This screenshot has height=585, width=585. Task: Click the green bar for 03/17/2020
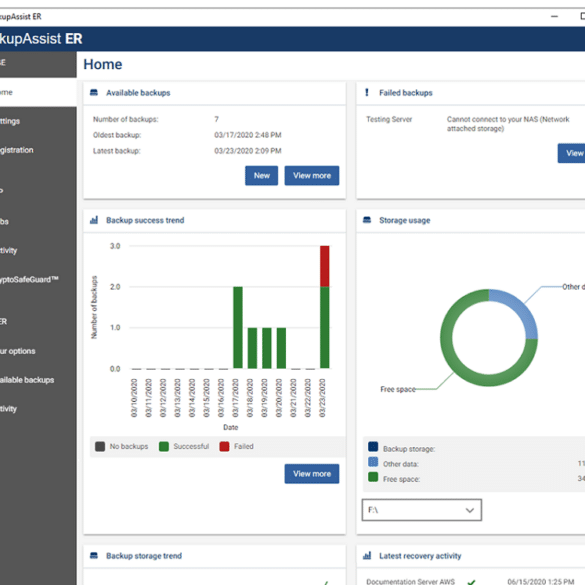(x=238, y=327)
